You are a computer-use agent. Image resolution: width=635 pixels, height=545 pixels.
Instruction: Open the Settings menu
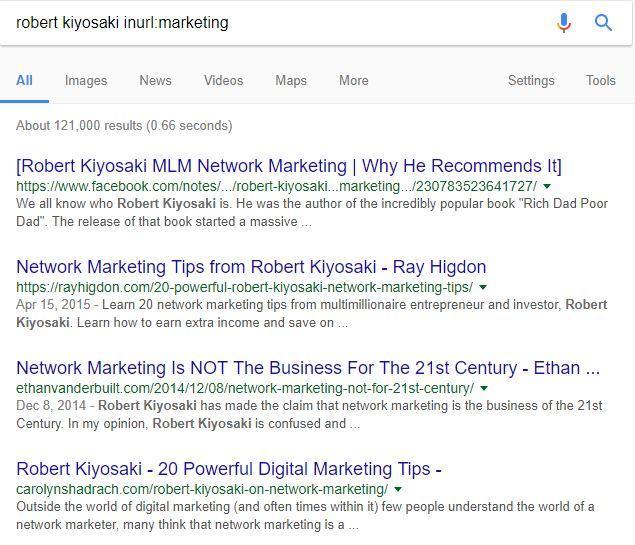[x=531, y=81]
